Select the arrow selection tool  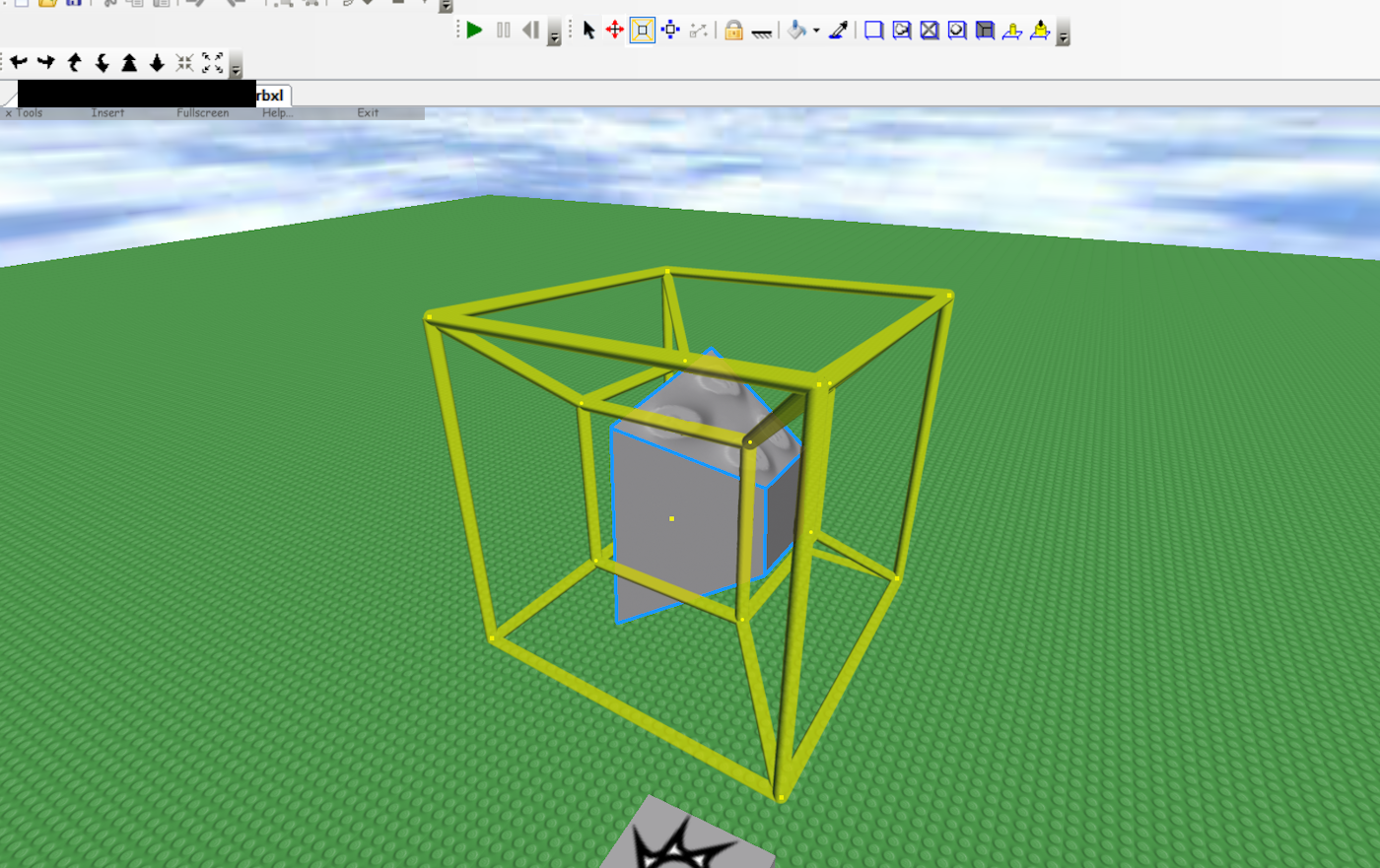point(588,30)
